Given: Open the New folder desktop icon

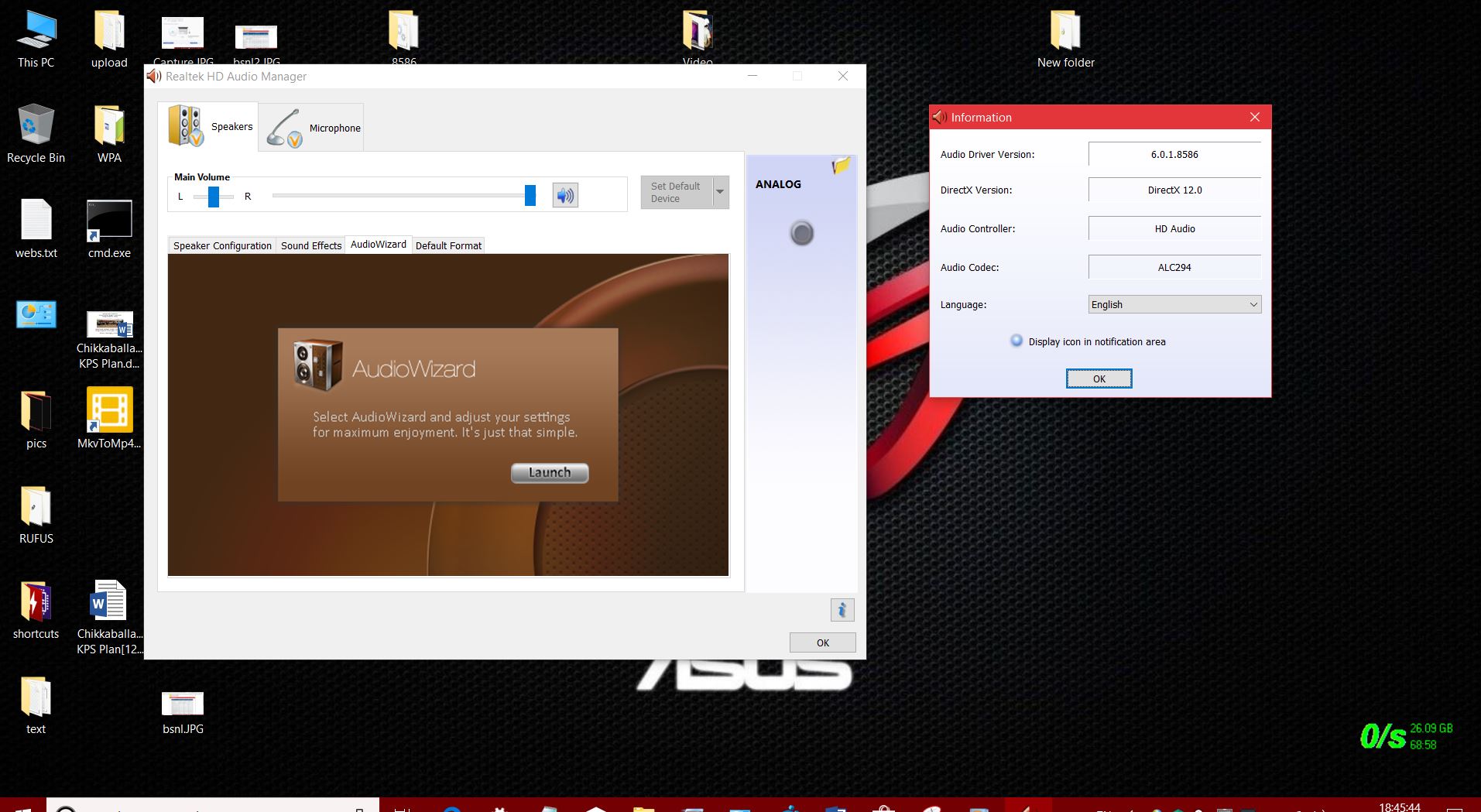Looking at the screenshot, I should [x=1065, y=39].
